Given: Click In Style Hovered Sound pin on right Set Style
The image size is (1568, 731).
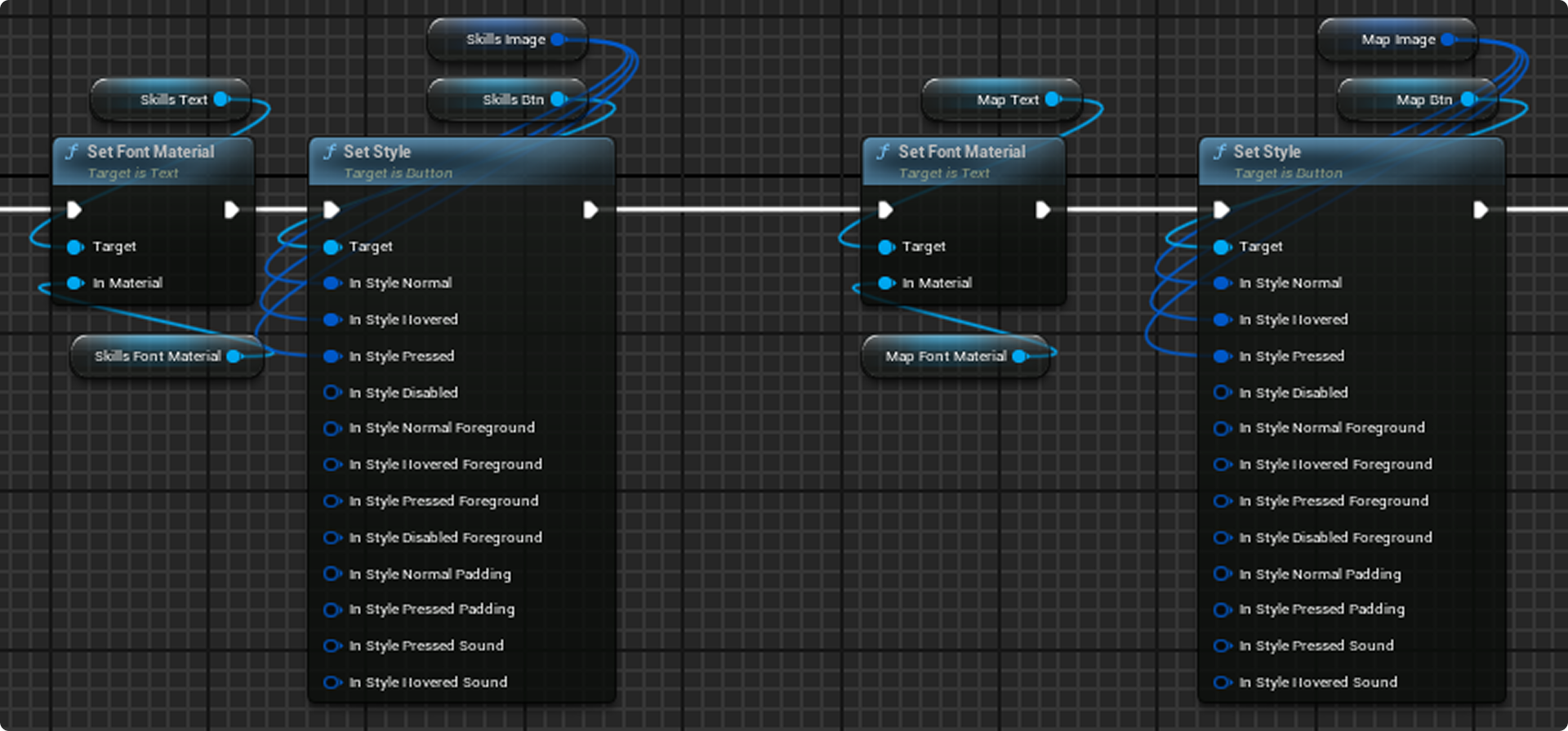Looking at the screenshot, I should [x=1222, y=682].
